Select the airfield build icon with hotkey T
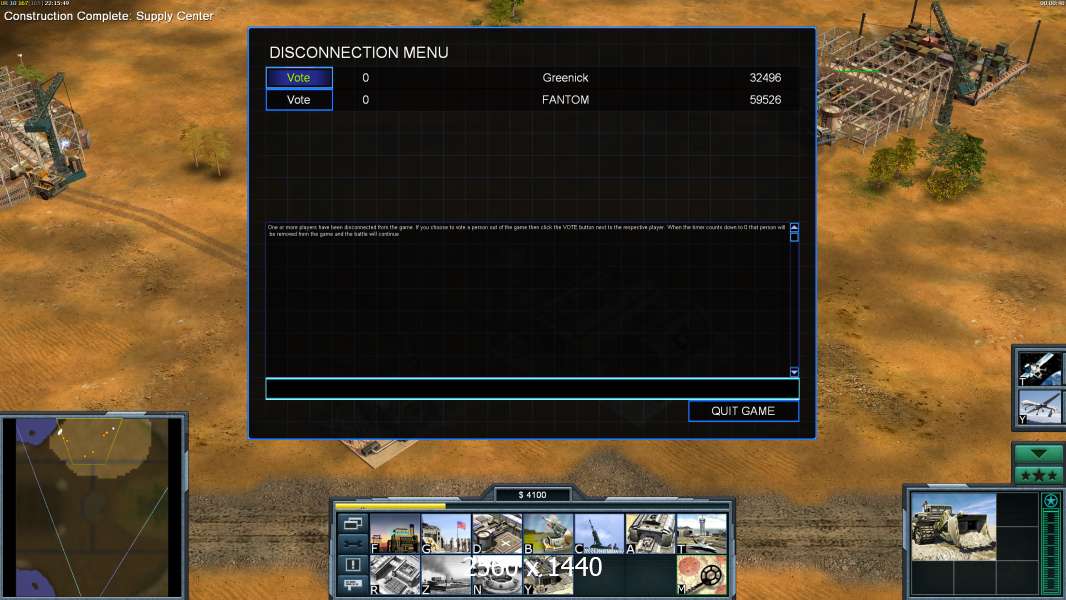The image size is (1066, 600). (702, 534)
